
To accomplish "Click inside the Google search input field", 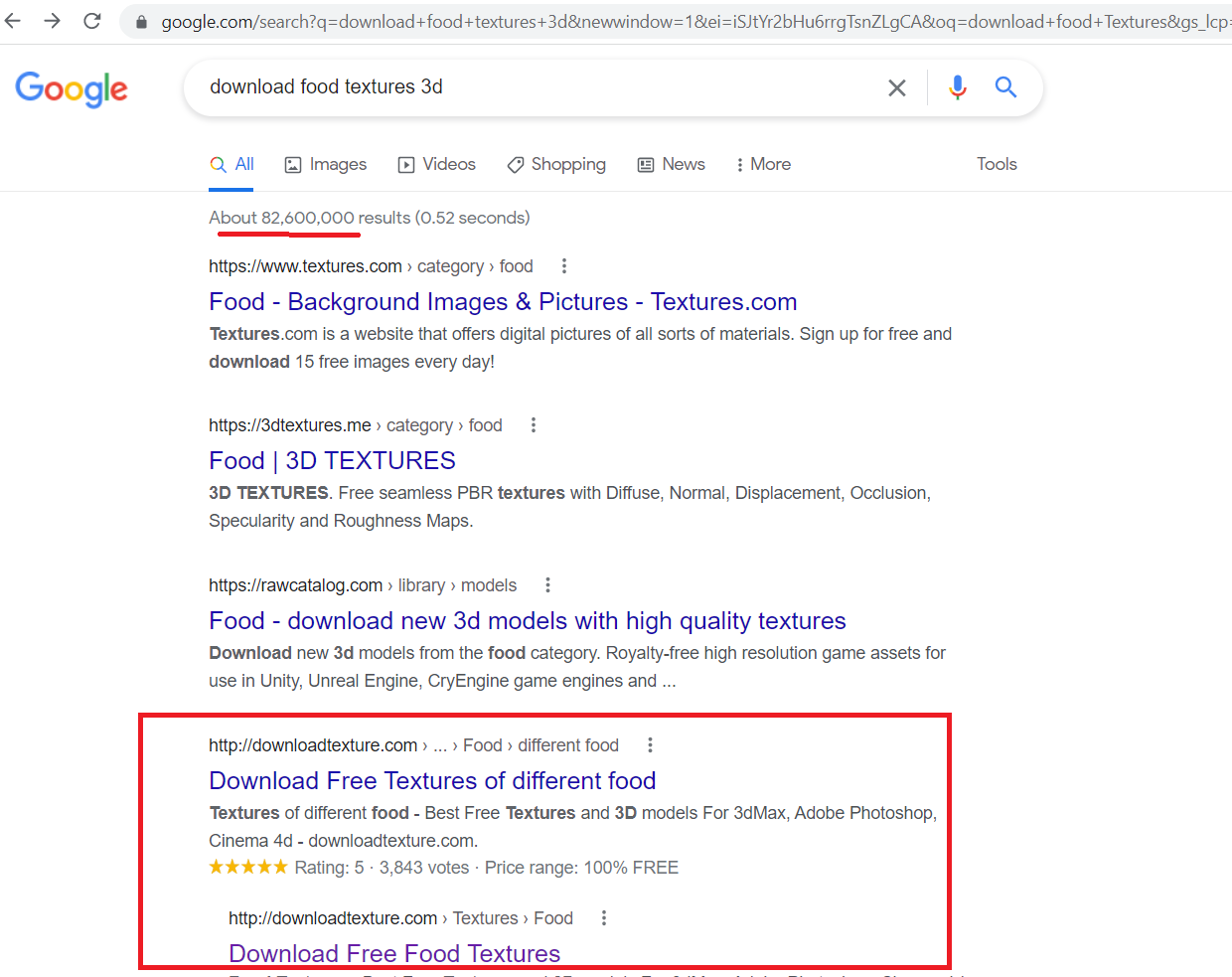I will [x=537, y=87].
